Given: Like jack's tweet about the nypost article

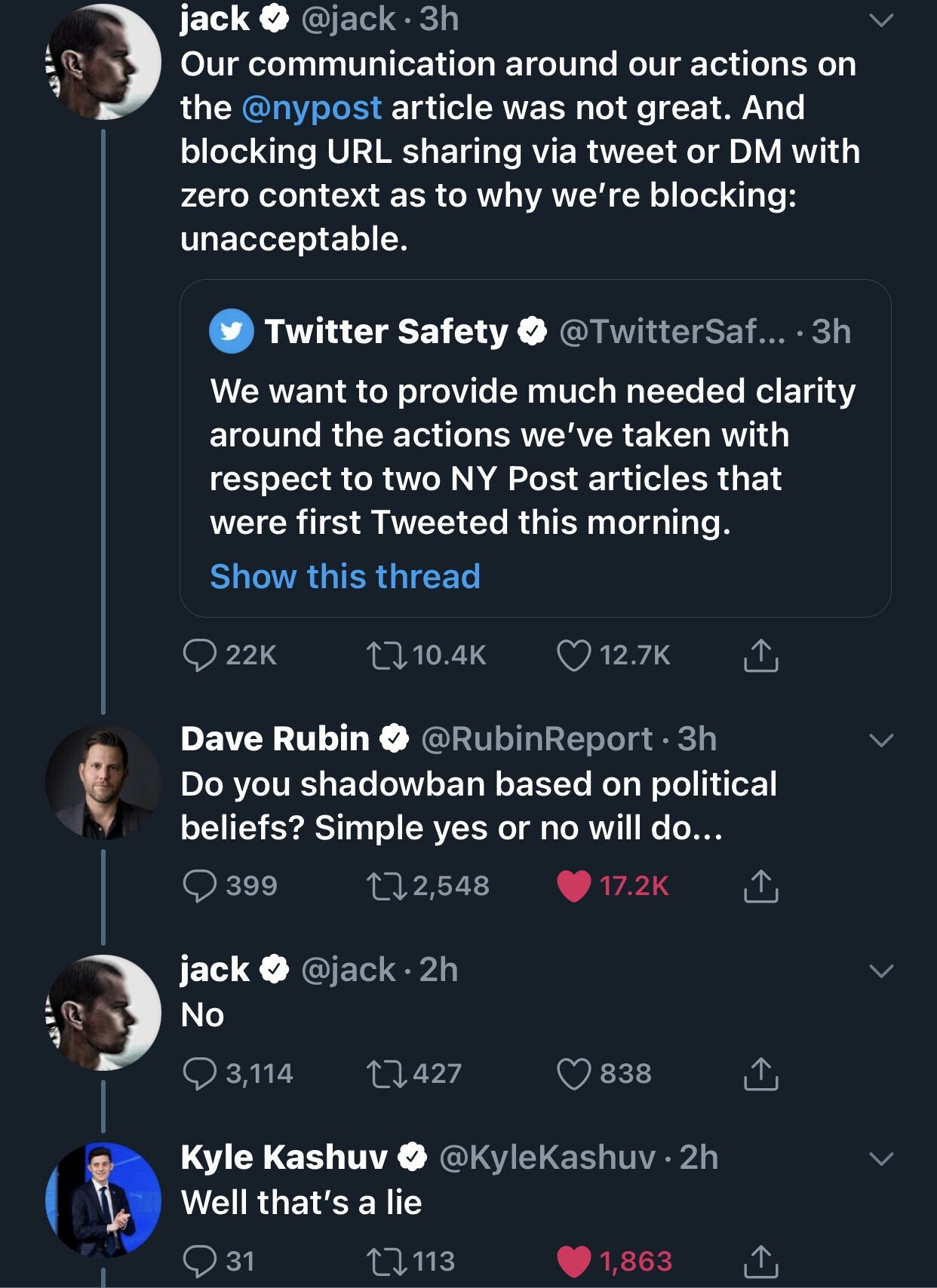Looking at the screenshot, I should (573, 655).
